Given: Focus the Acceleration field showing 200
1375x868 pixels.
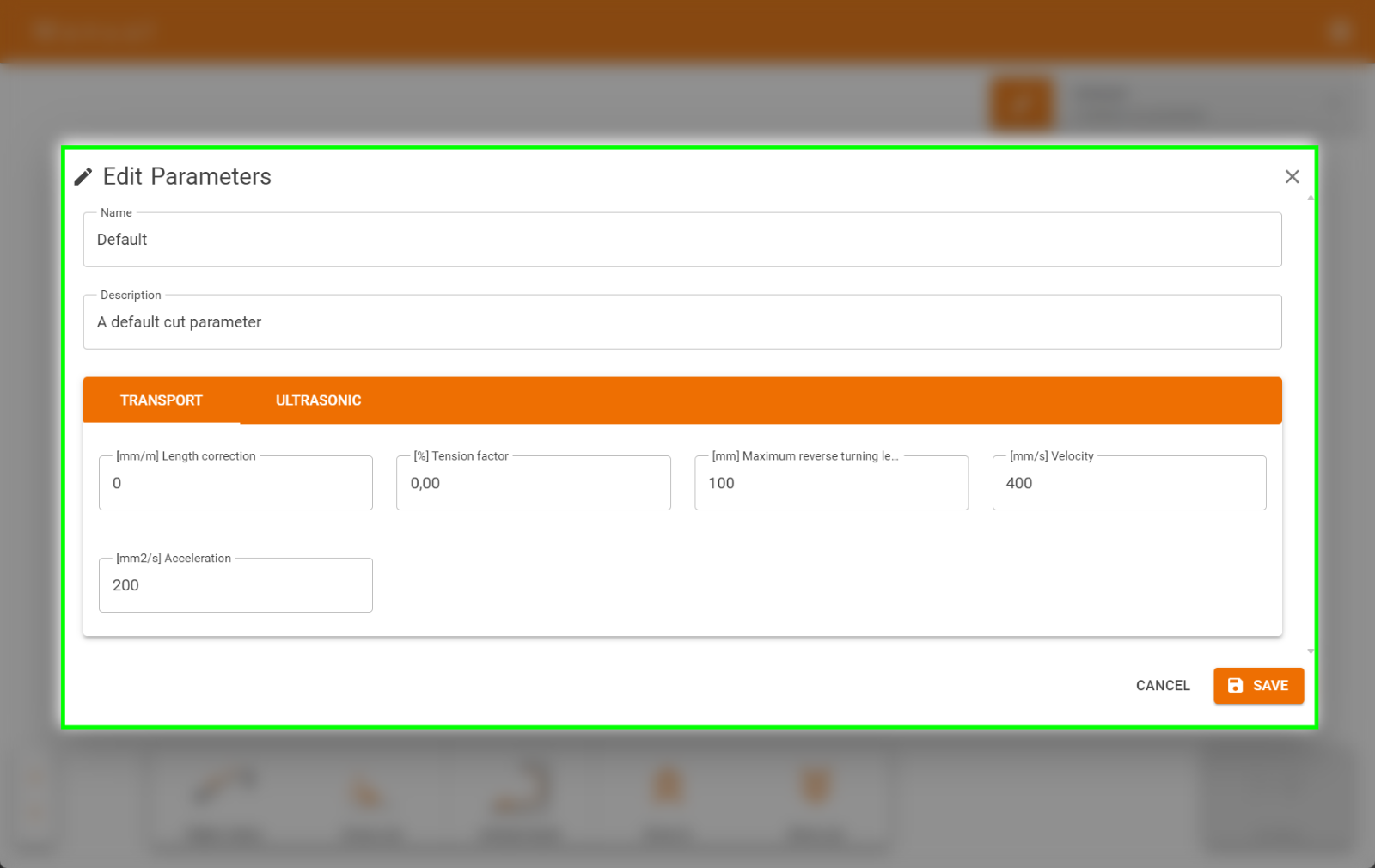Looking at the screenshot, I should point(235,585).
